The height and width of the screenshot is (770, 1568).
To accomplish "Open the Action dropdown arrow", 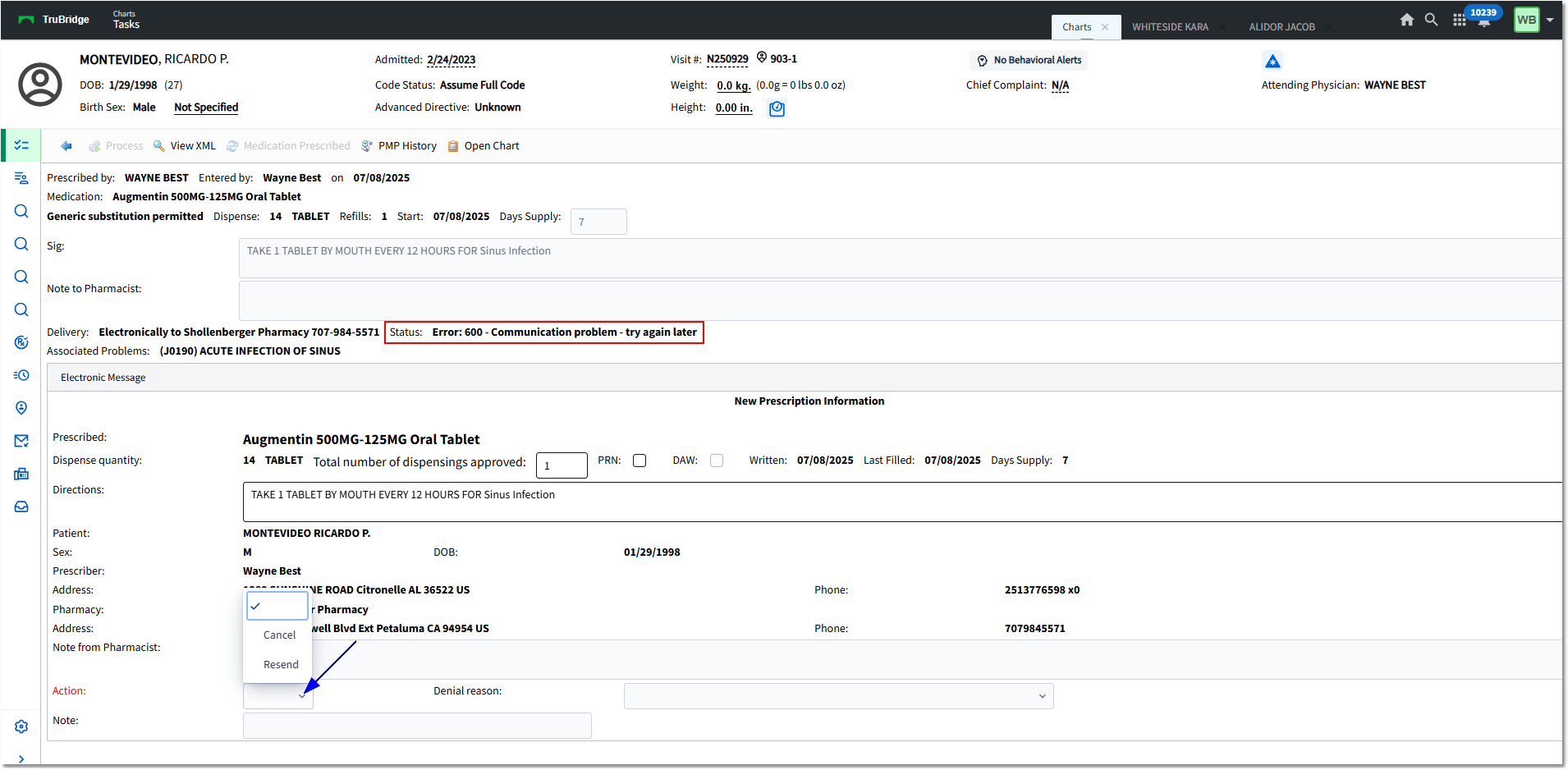I will pyautogui.click(x=302, y=695).
